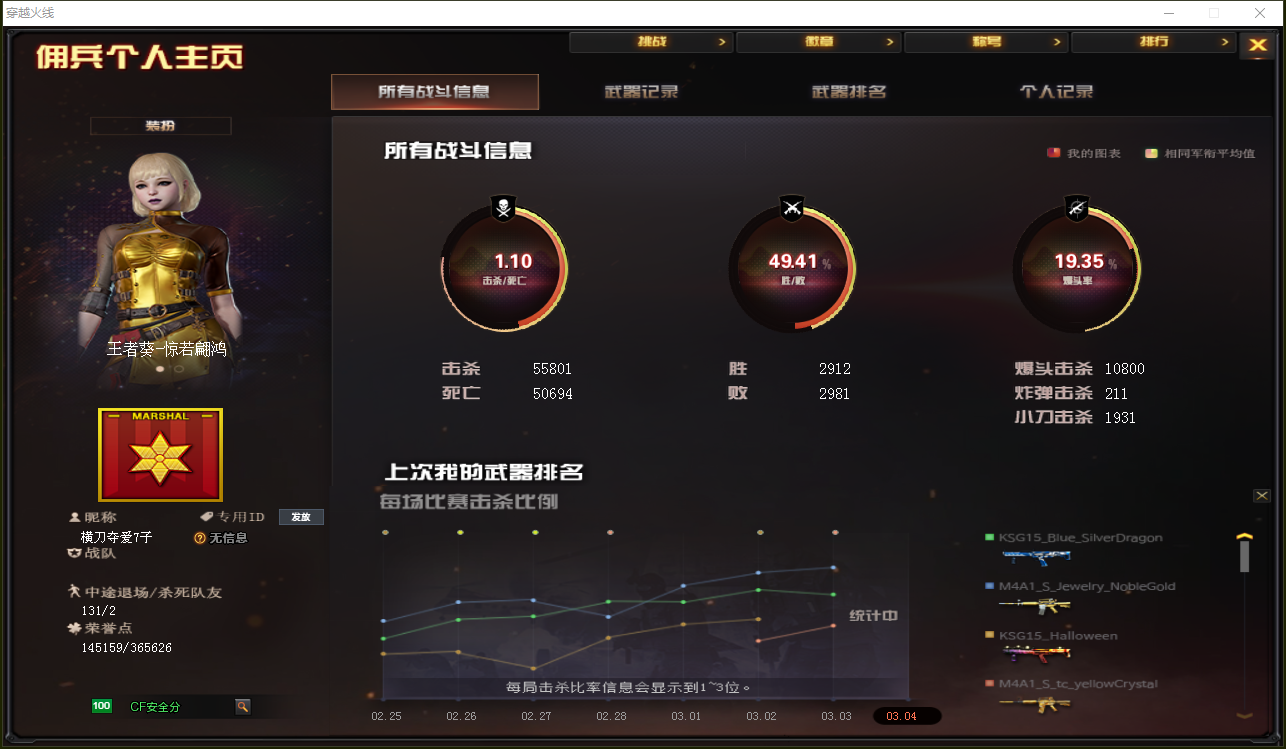
Task: Select the M4A1_S_tc_yellowCrystal weapon image
Action: coord(1035,703)
